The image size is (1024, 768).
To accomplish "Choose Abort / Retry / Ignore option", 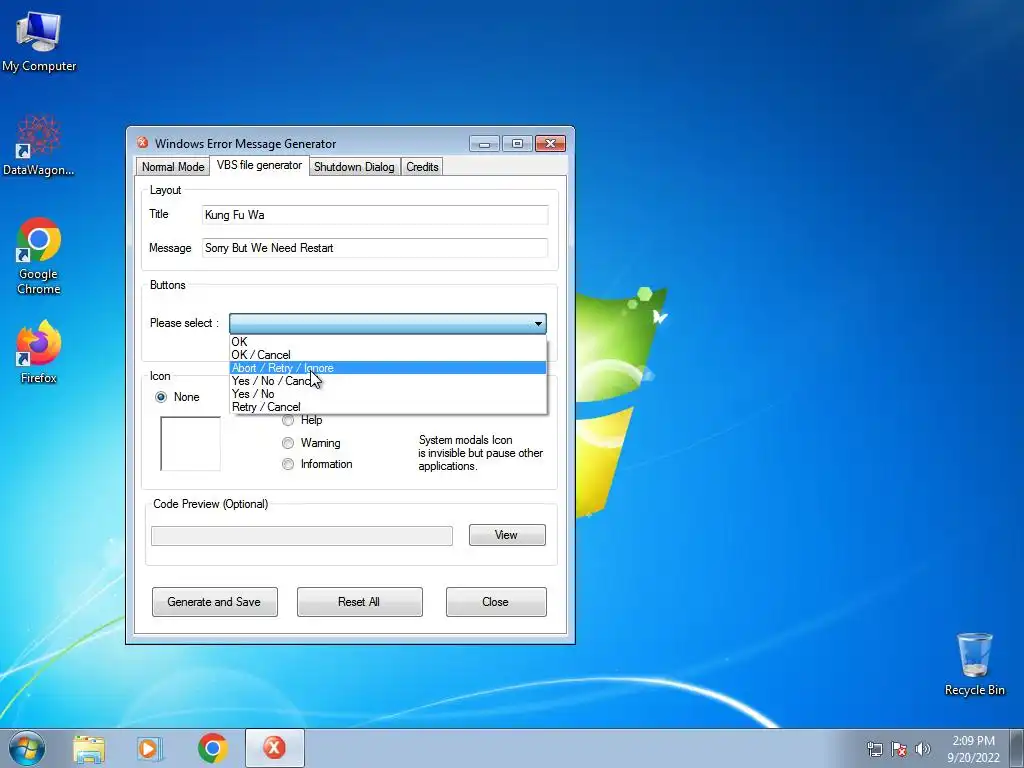I will [x=388, y=368].
